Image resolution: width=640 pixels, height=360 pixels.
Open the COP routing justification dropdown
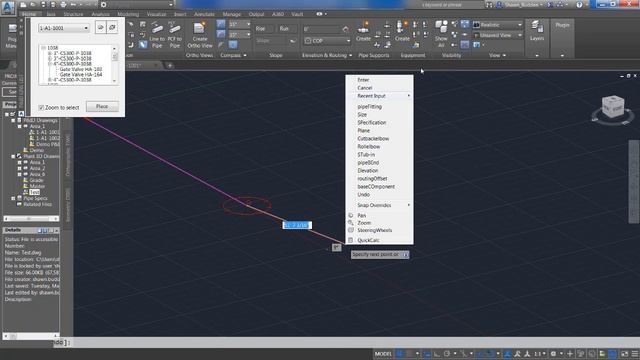pos(327,41)
